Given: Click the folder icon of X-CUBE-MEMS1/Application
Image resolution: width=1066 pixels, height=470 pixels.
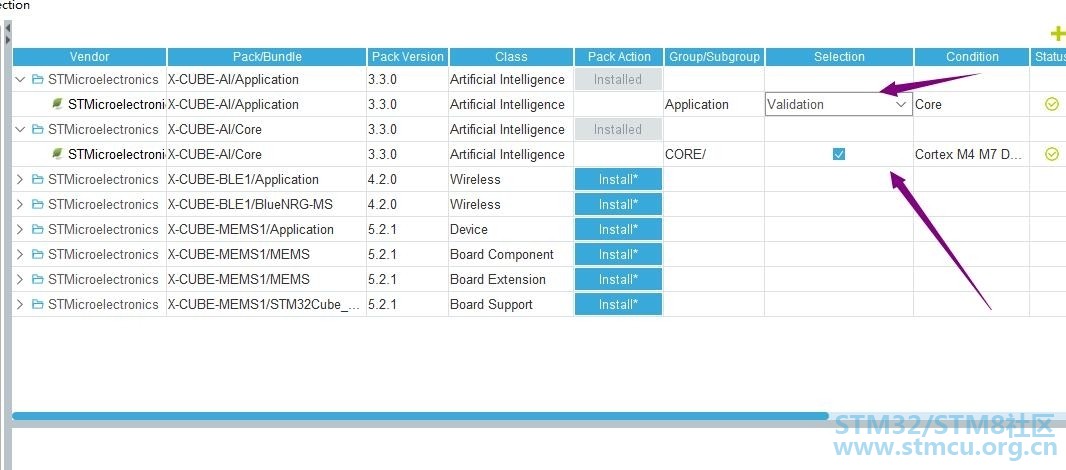Looking at the screenshot, I should tap(37, 229).
